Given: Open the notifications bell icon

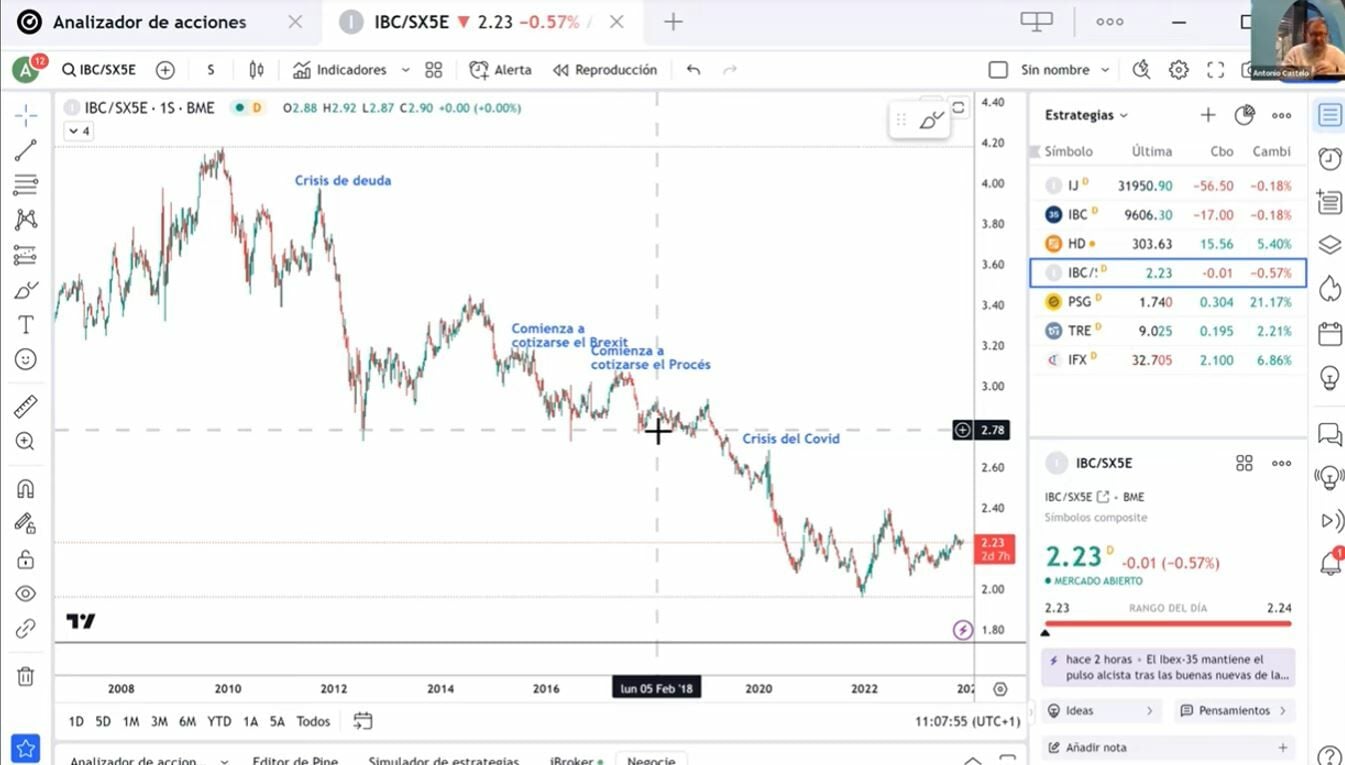Looking at the screenshot, I should [1329, 562].
